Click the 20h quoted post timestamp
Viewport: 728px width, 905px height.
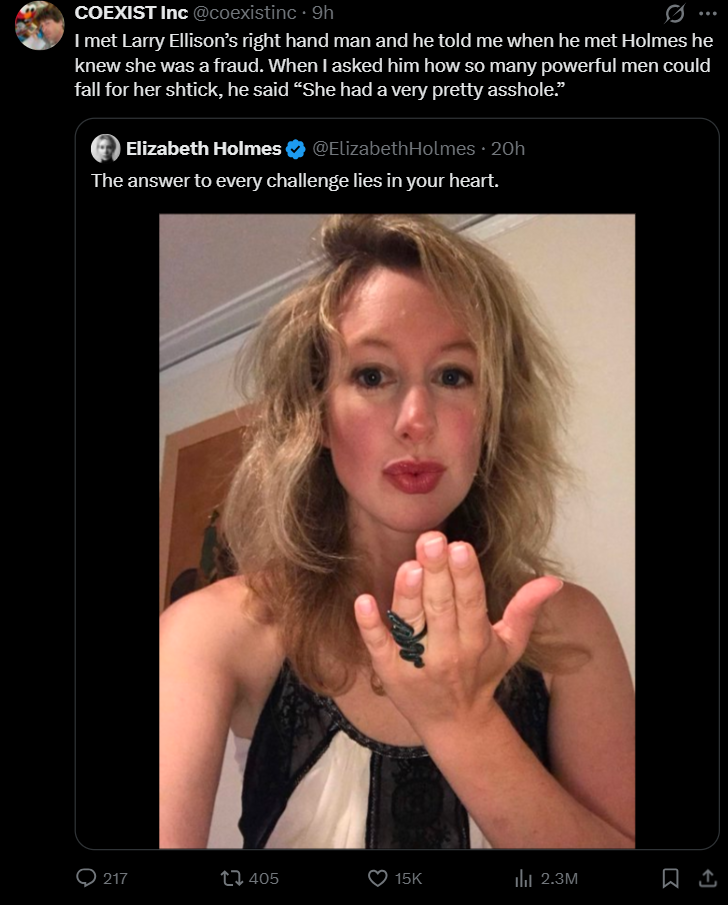(507, 149)
